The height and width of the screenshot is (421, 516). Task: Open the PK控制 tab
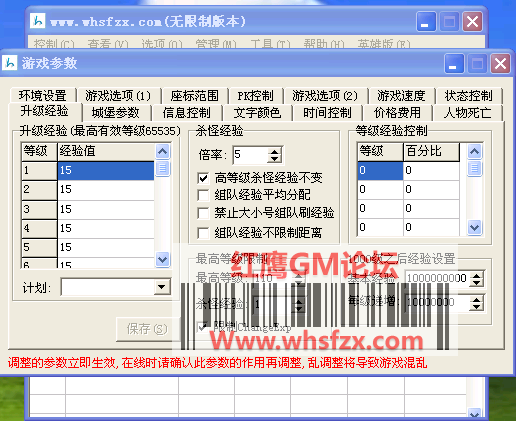255,96
